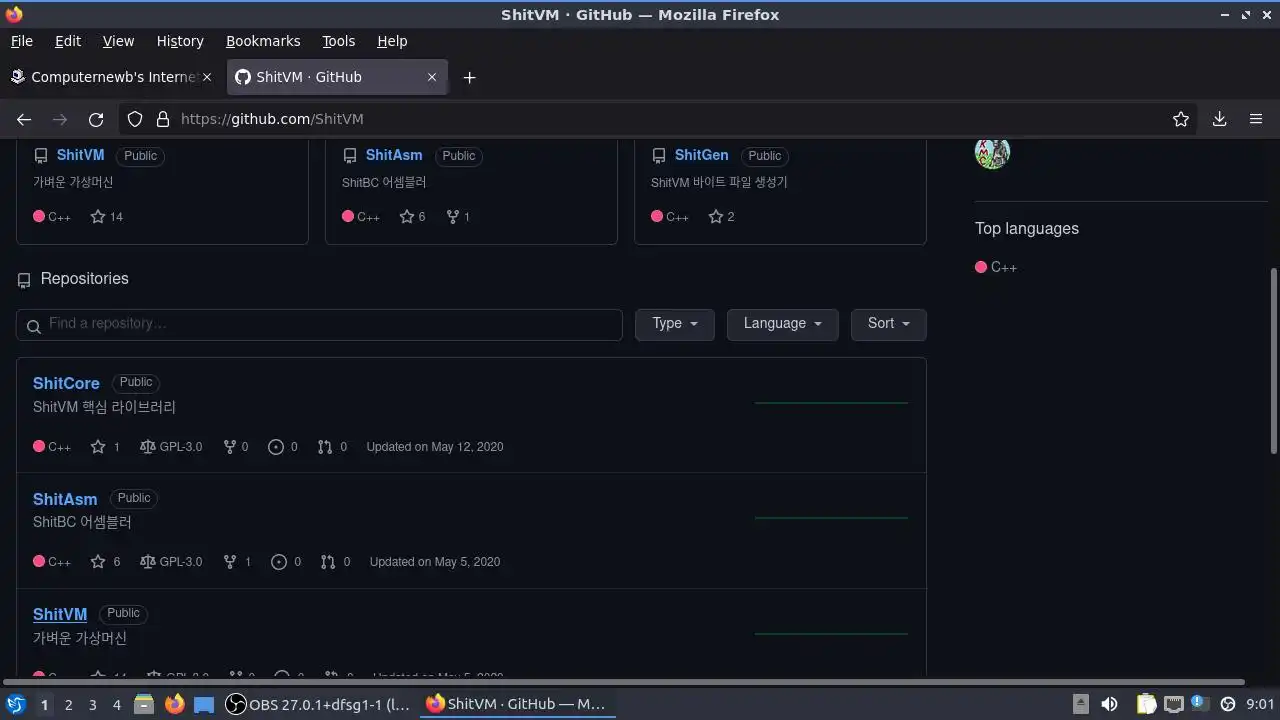Open the Tools menu
This screenshot has width=1280, height=720.
[x=339, y=41]
